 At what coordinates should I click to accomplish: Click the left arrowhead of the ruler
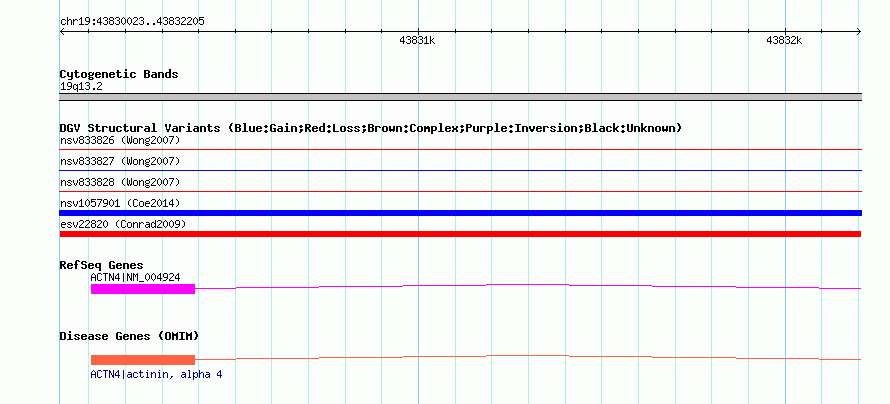(x=62, y=32)
